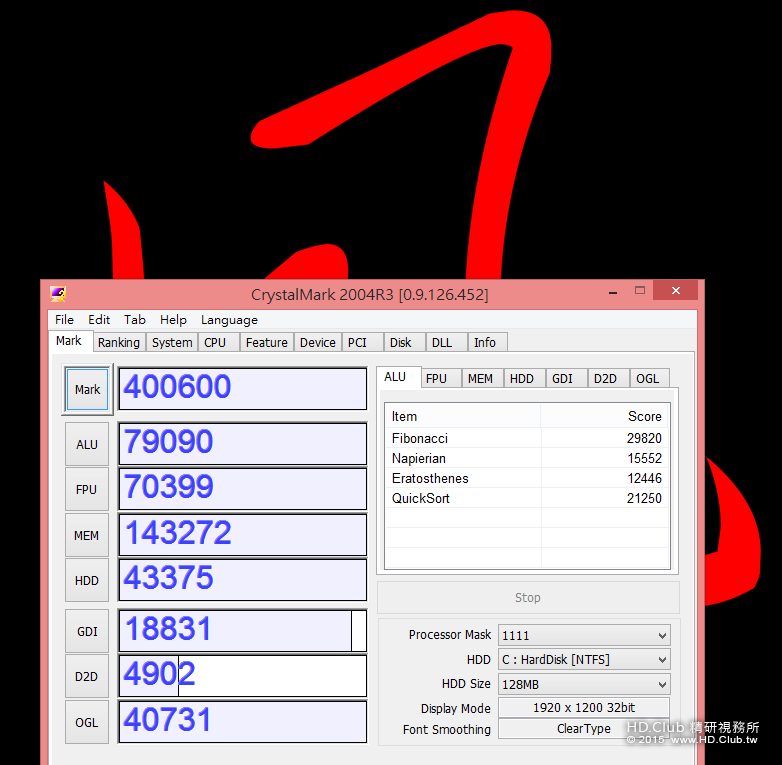
Task: Run the FPU benchmark button
Action: click(87, 490)
